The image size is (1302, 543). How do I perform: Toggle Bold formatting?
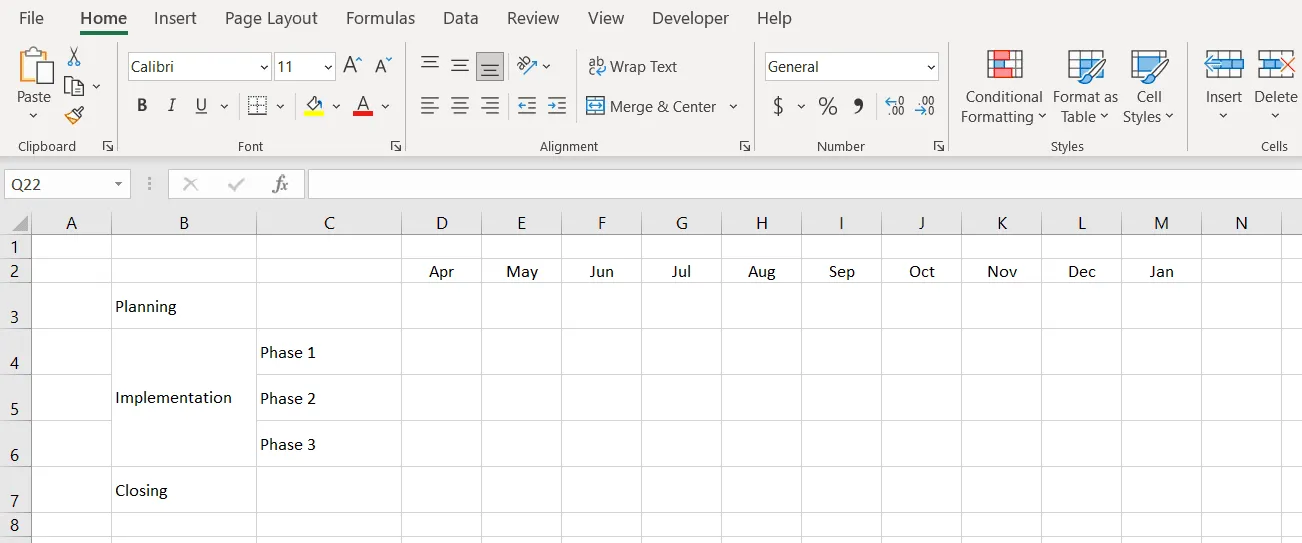point(142,106)
